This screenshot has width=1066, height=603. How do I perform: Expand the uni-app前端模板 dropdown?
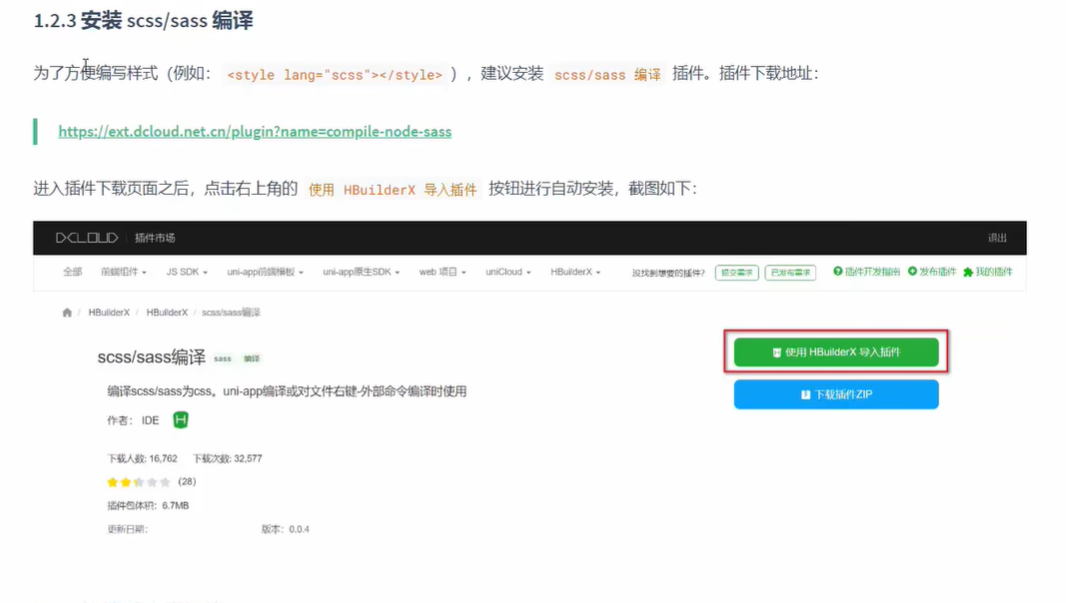265,272
